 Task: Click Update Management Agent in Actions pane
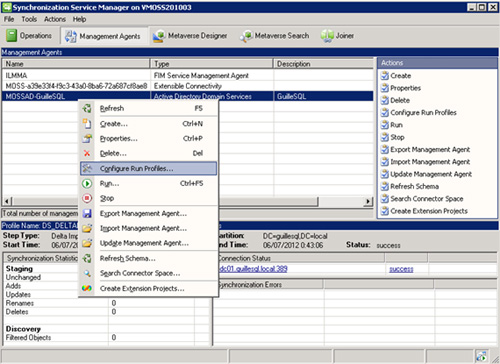431,174
